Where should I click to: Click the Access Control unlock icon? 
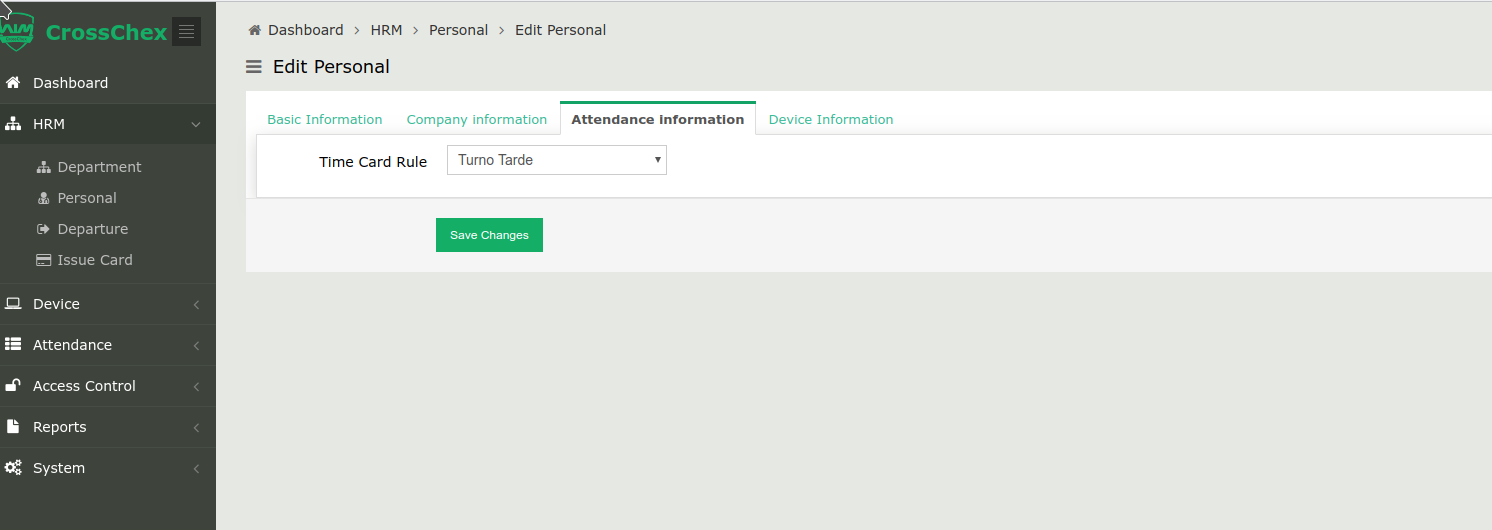coord(13,386)
